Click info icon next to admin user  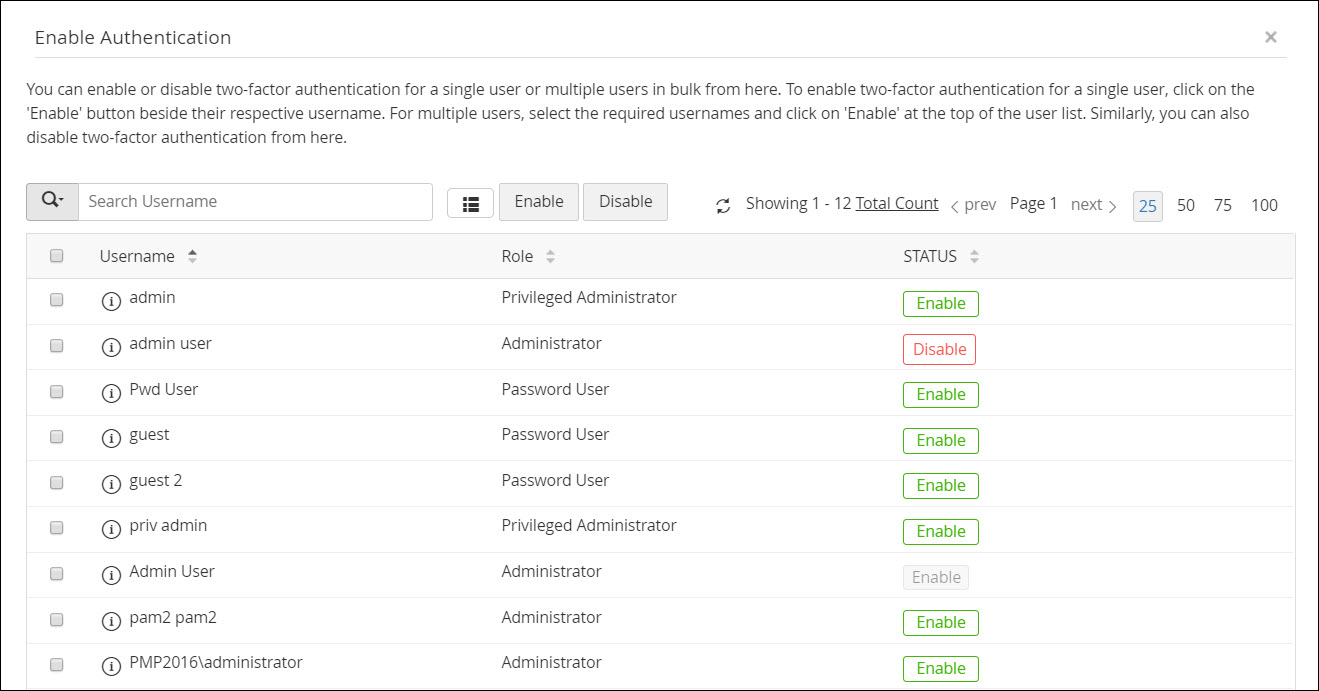(x=111, y=348)
